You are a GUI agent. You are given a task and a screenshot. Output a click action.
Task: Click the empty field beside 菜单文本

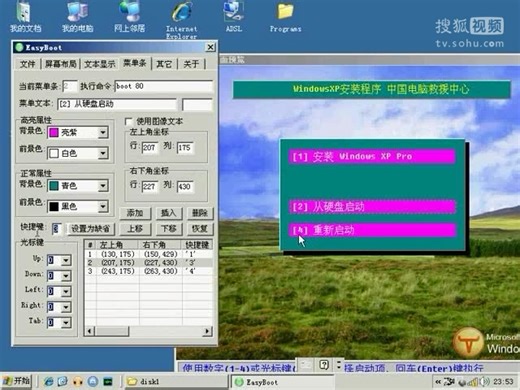[197, 104]
